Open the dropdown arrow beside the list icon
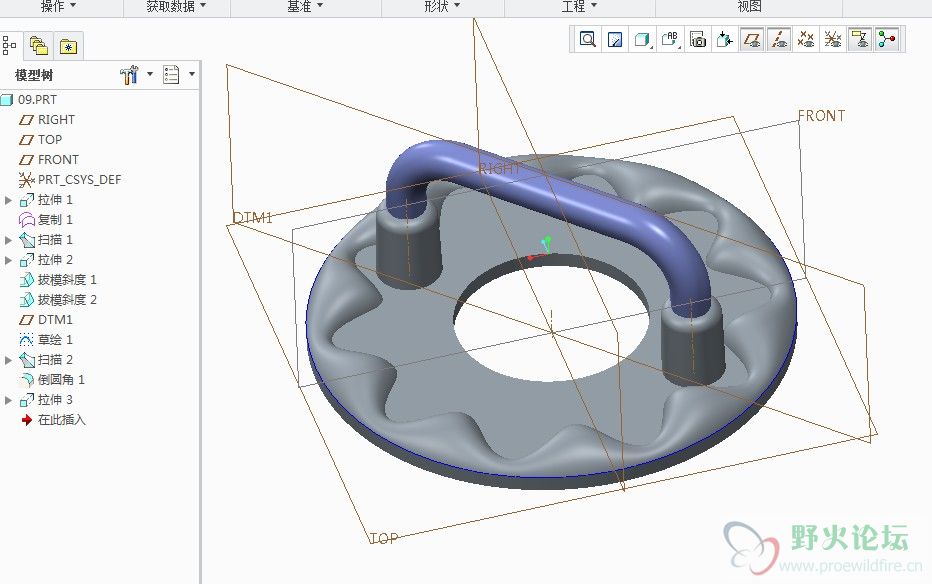Image resolution: width=932 pixels, height=584 pixels. [x=192, y=74]
